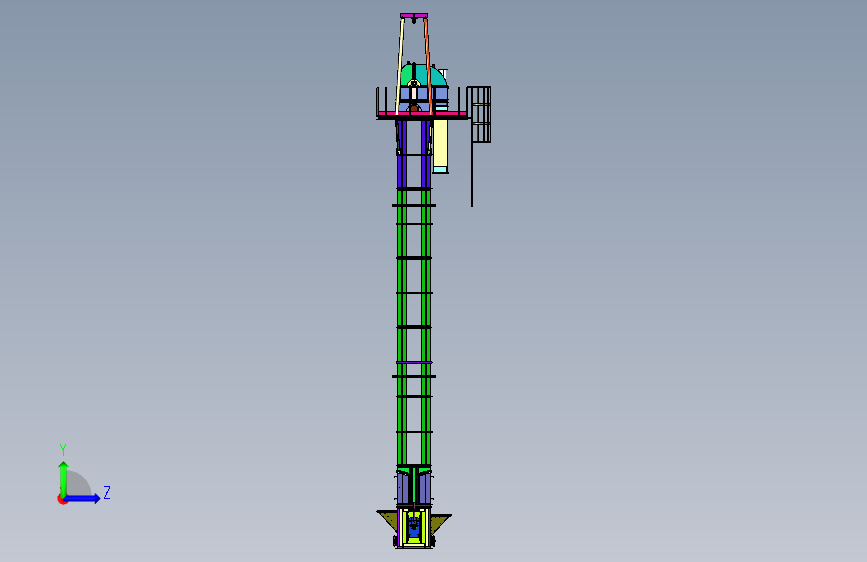Select the gray-blue lower casing above the boot
867x562 pixels.
click(x=414, y=488)
